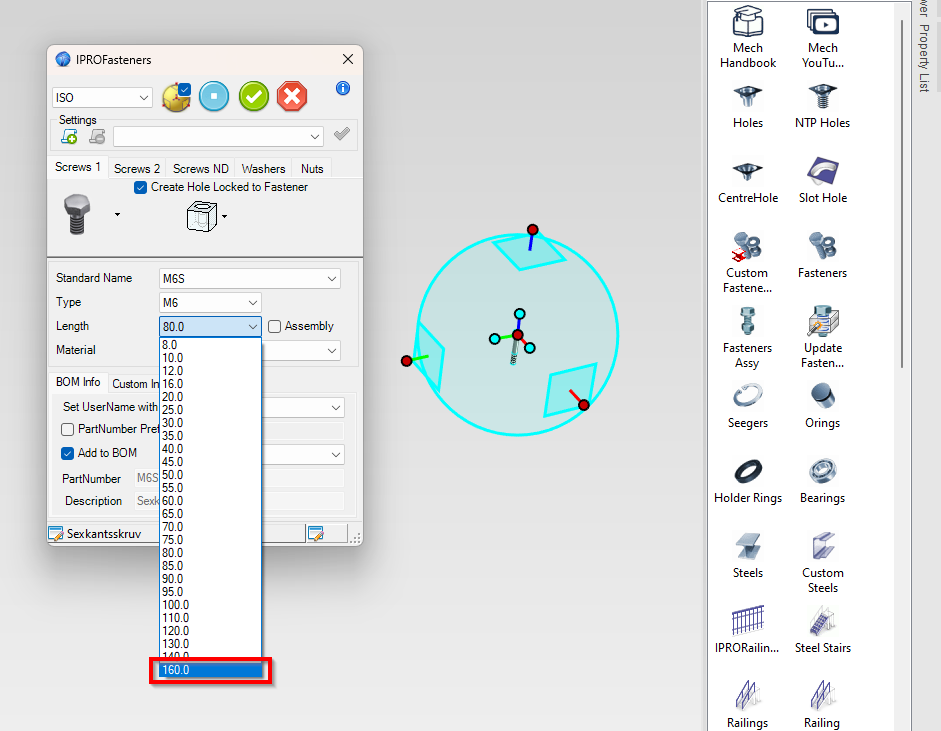Launch the NTP Holes tool
Image resolution: width=941 pixels, height=731 pixels.
click(x=822, y=107)
